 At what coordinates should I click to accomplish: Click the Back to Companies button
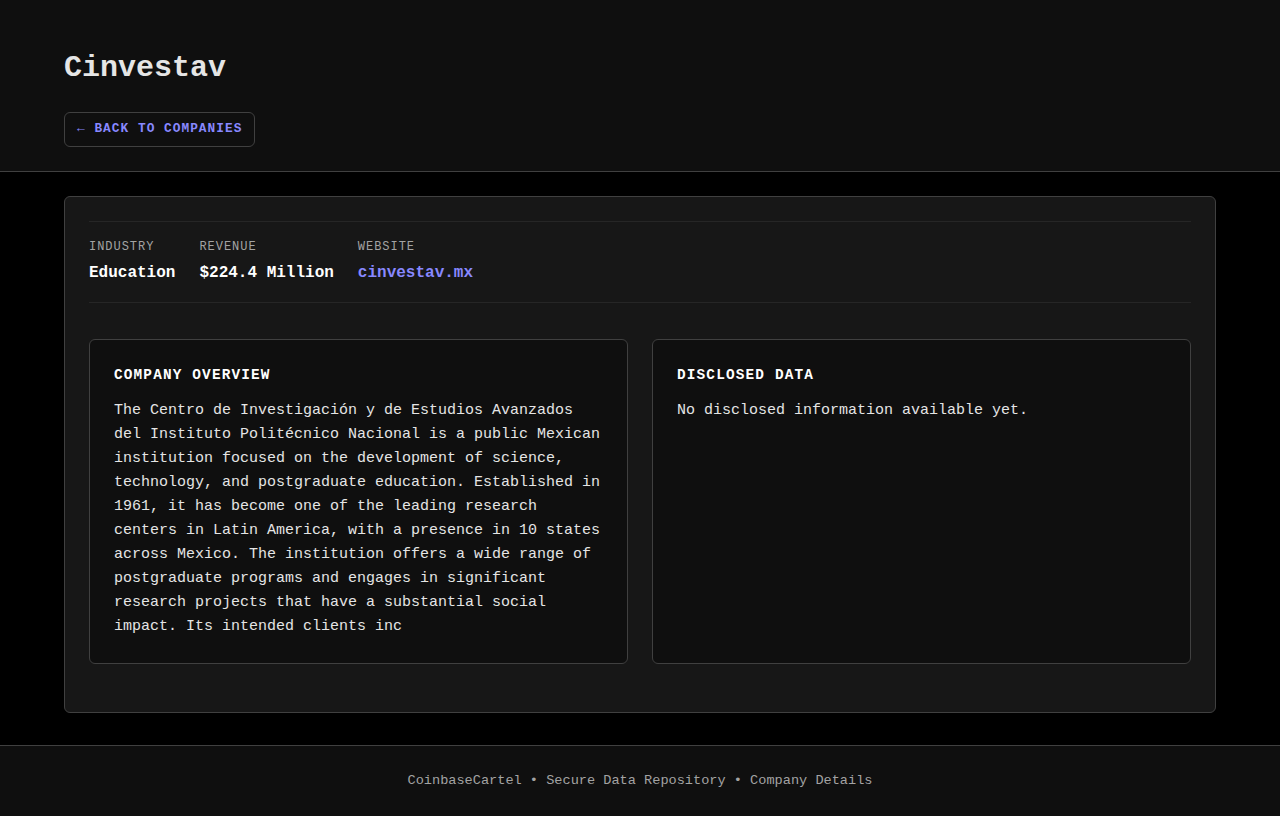point(160,129)
